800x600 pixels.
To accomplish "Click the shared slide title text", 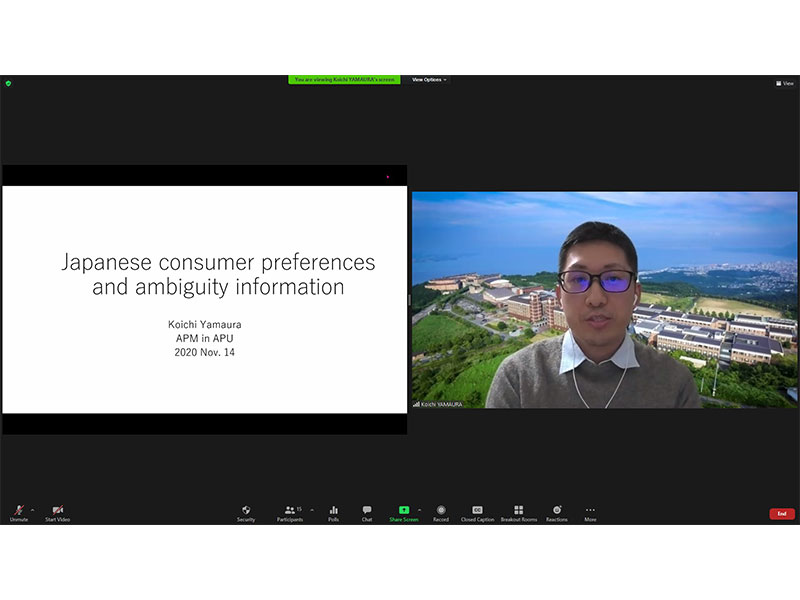I will point(218,275).
